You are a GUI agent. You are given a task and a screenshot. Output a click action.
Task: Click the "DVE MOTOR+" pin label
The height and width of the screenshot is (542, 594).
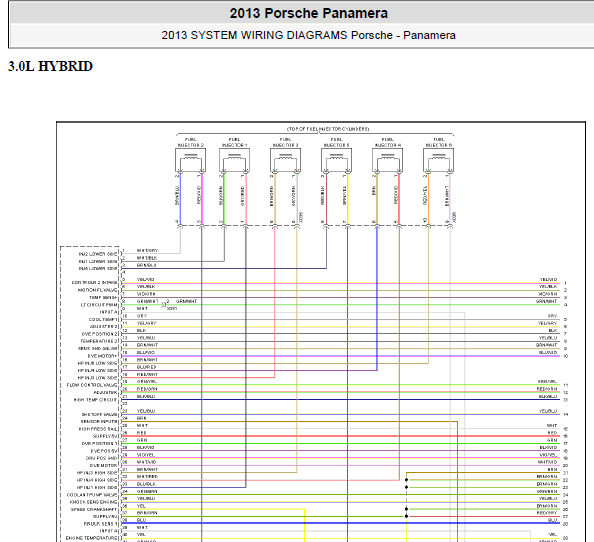click(x=103, y=356)
